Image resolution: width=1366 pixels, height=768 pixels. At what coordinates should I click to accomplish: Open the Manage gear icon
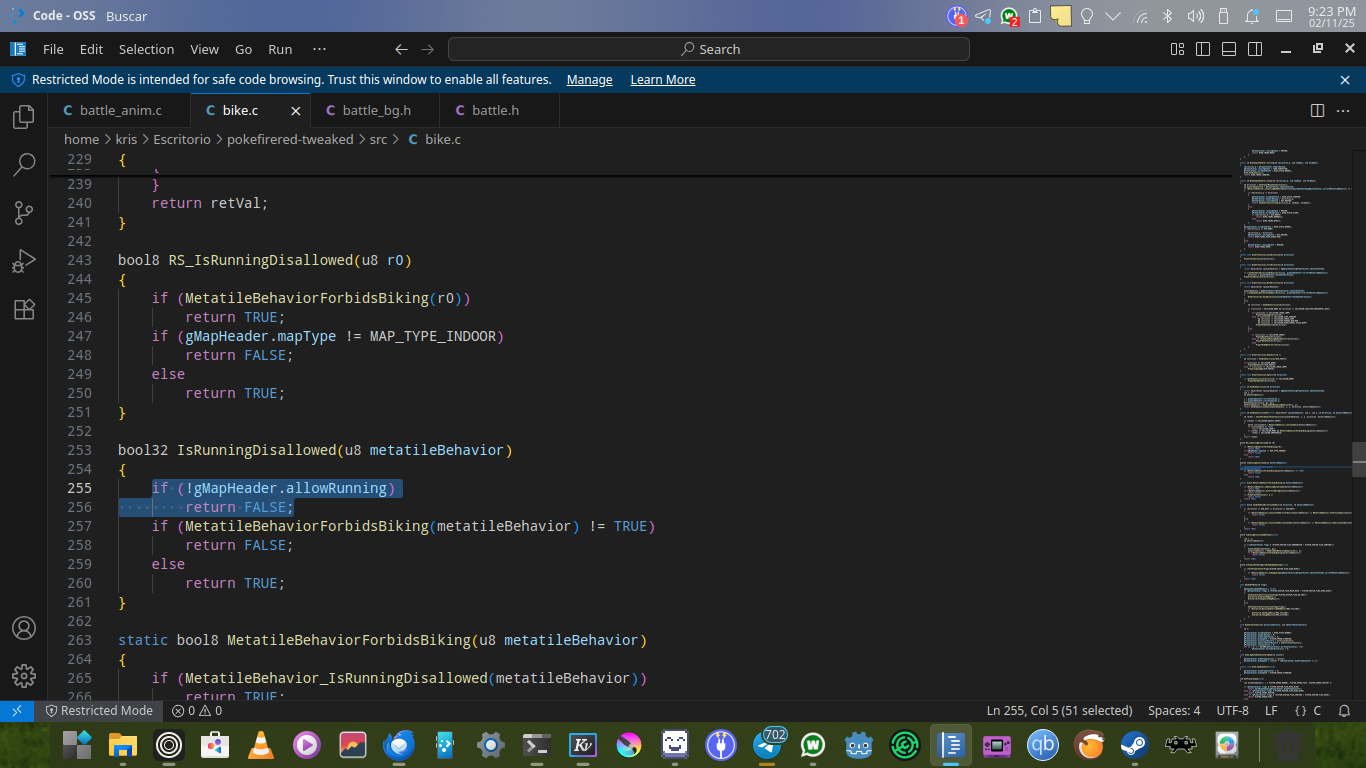24,676
